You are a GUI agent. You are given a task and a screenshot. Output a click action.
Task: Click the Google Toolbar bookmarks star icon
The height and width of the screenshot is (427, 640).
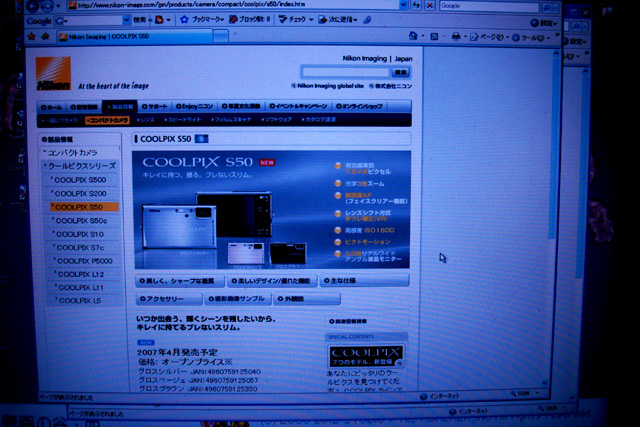[184, 19]
